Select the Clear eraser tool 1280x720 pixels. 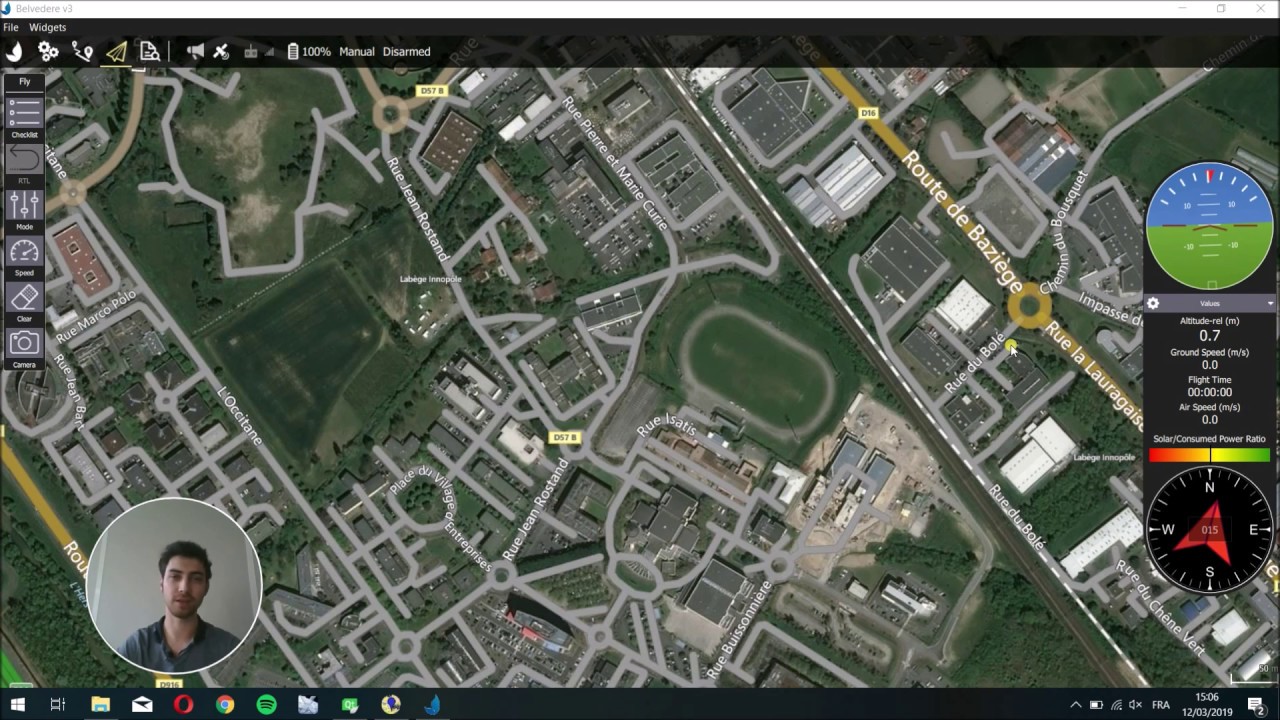point(25,301)
